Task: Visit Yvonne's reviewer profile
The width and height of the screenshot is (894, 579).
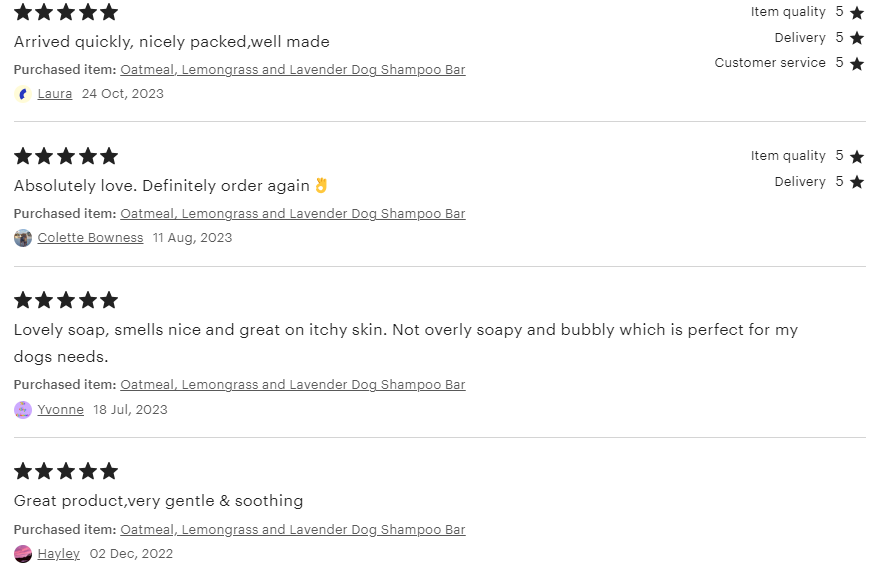Action: point(61,410)
